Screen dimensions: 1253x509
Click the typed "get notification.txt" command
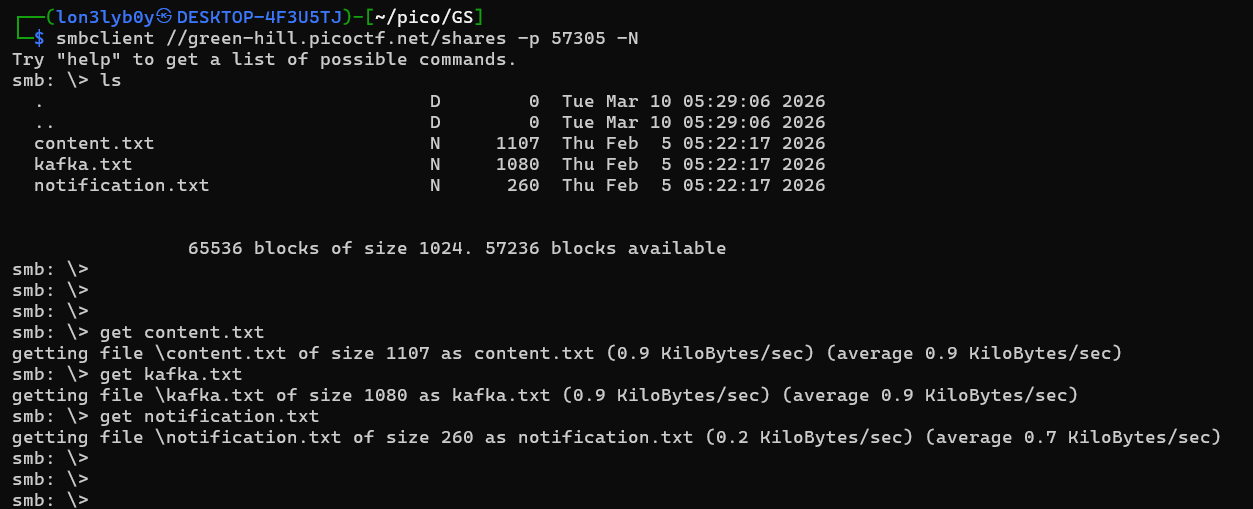(x=209, y=416)
